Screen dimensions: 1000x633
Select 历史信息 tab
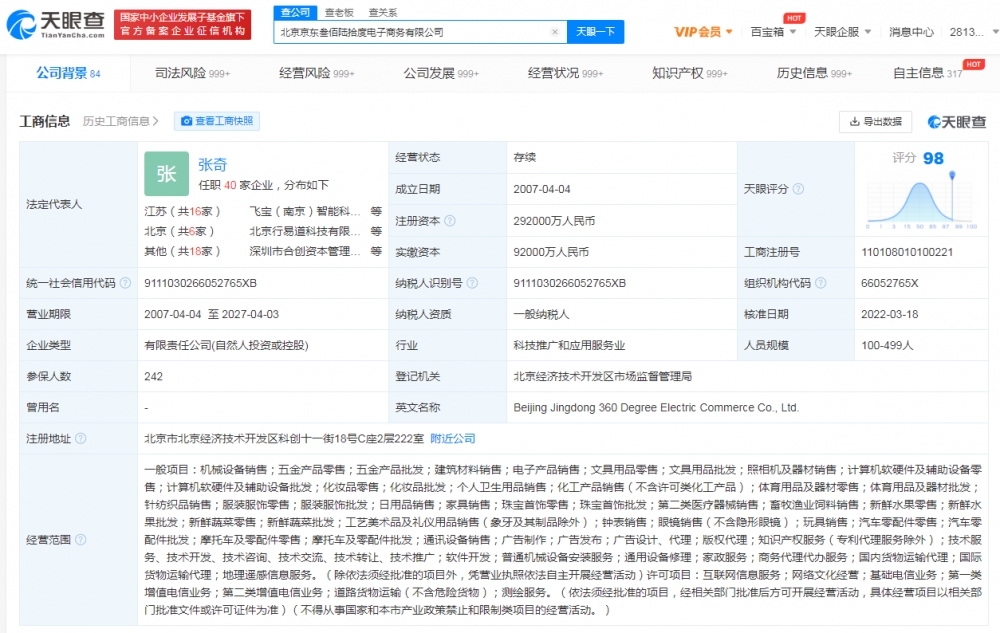point(814,73)
